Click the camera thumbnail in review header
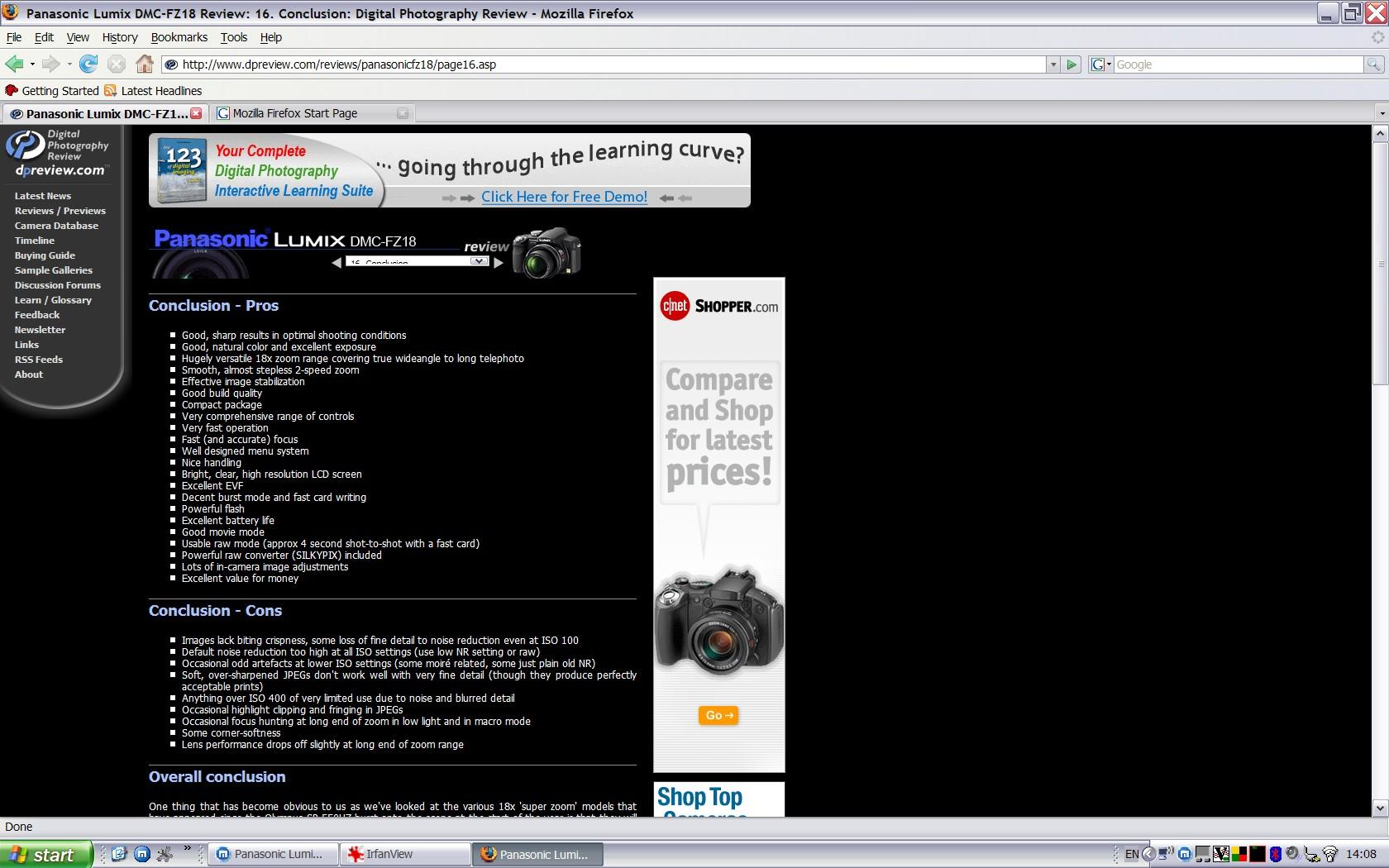The height and width of the screenshot is (868, 1389). point(547,252)
